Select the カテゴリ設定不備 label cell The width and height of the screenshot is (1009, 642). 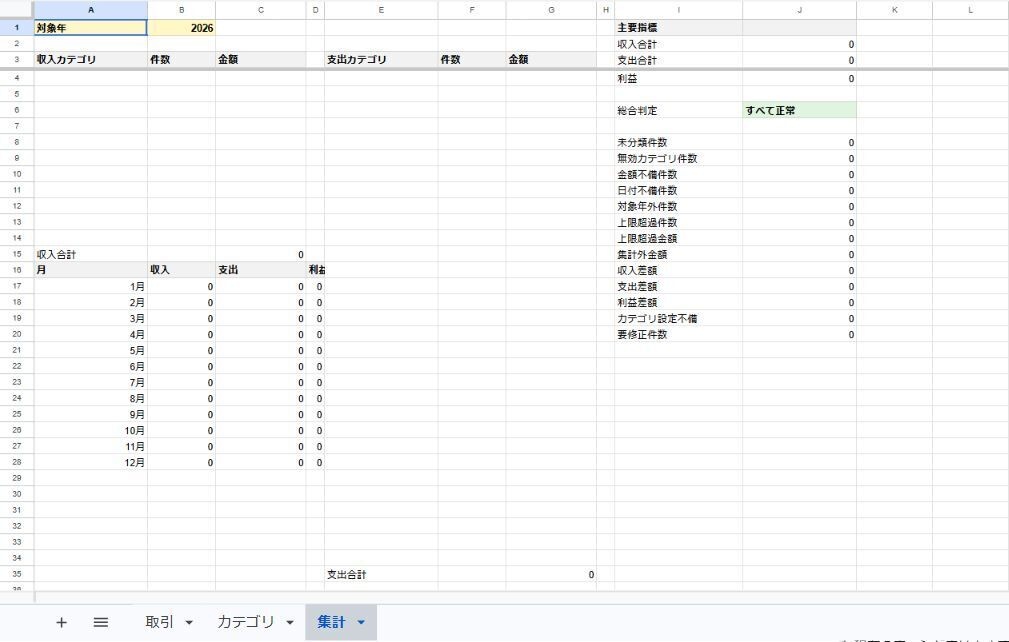(678, 318)
